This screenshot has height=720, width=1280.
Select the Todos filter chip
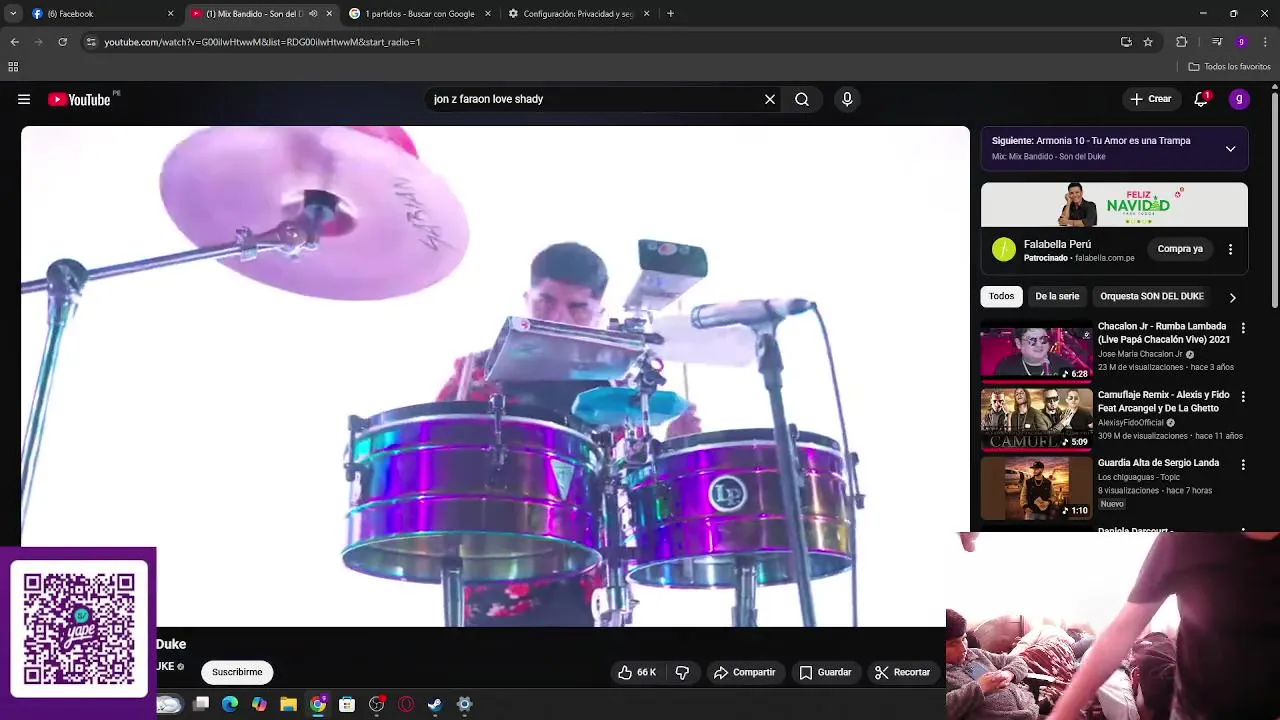click(1001, 296)
